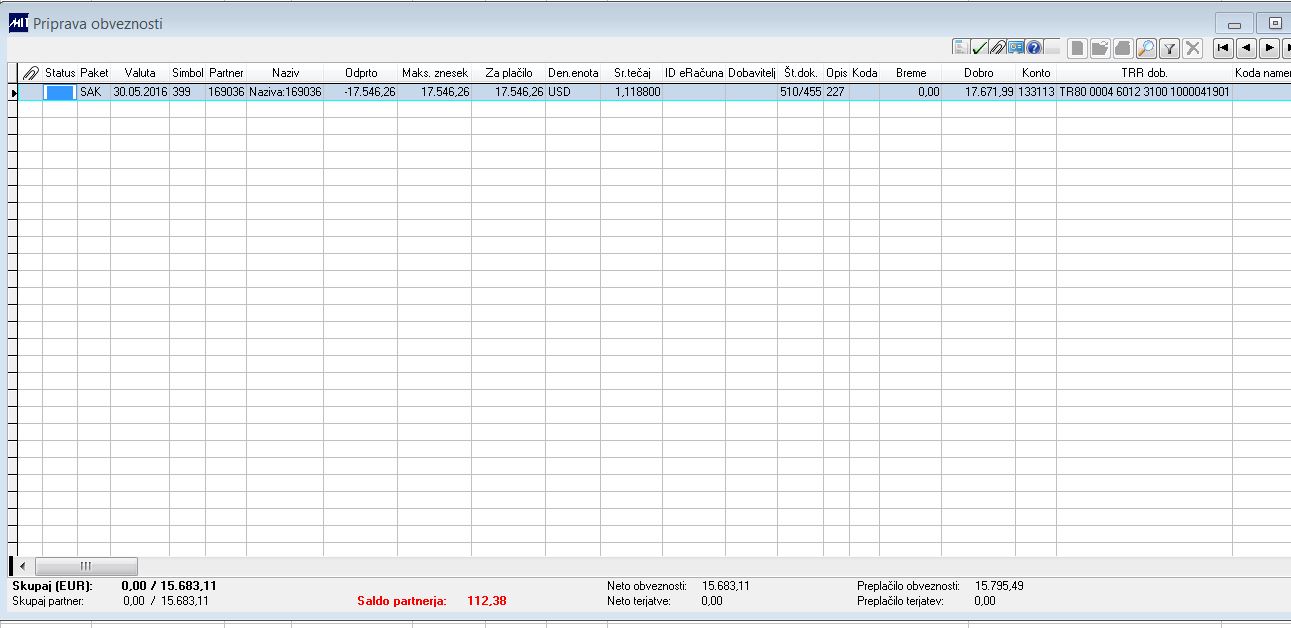Click the Za plačilo column header
The image size is (1291, 628).
[509, 73]
